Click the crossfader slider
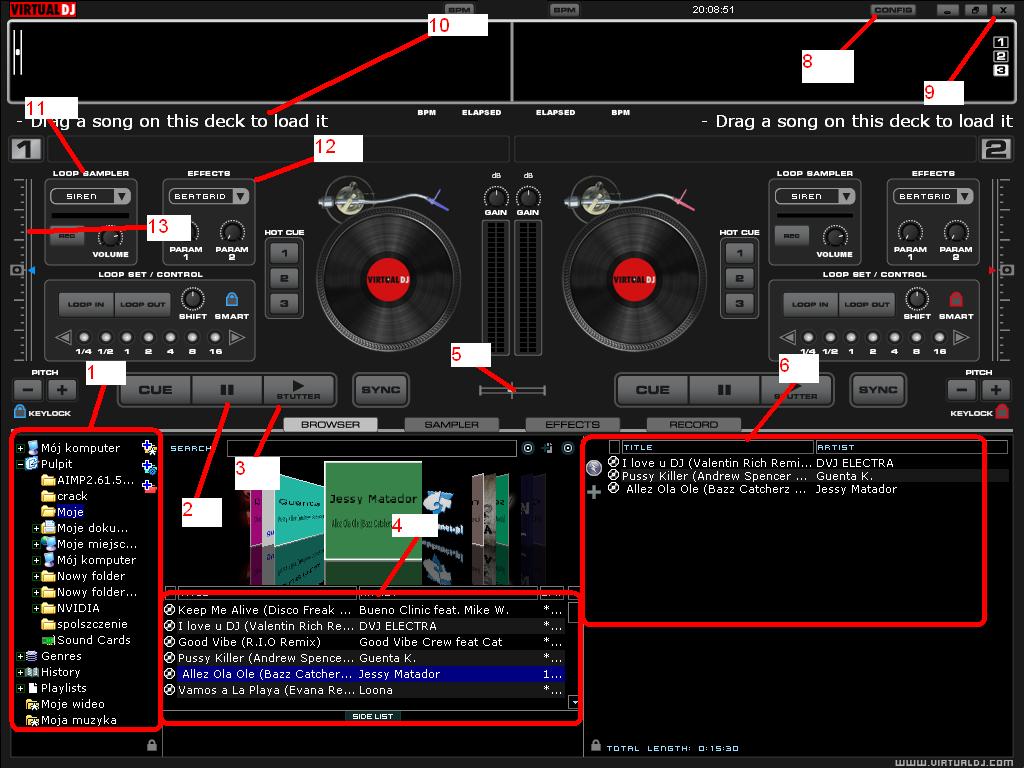This screenshot has height=768, width=1024. 512,391
